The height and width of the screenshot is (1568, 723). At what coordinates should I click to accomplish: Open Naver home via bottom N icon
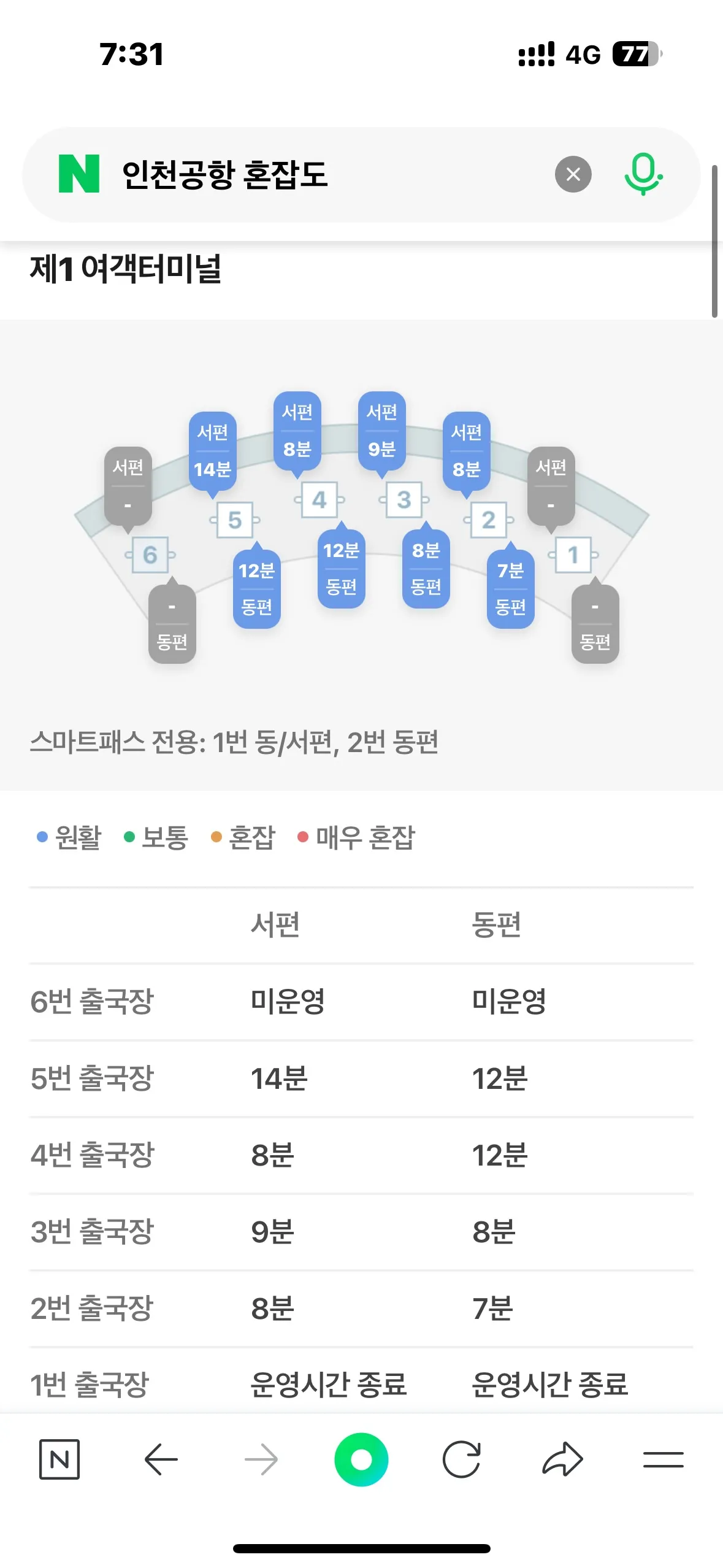pos(59,1459)
